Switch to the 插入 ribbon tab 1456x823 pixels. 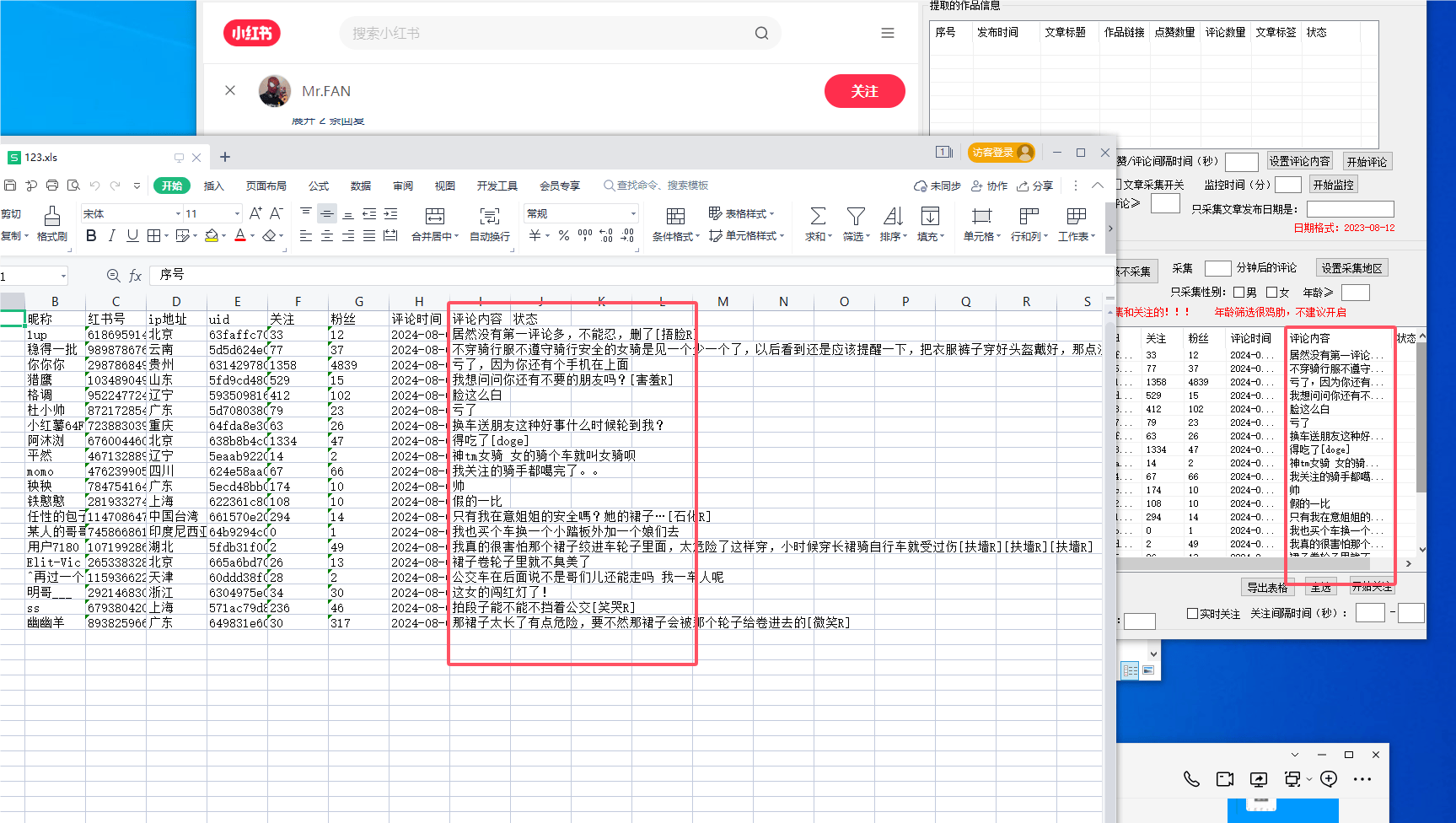tap(213, 186)
